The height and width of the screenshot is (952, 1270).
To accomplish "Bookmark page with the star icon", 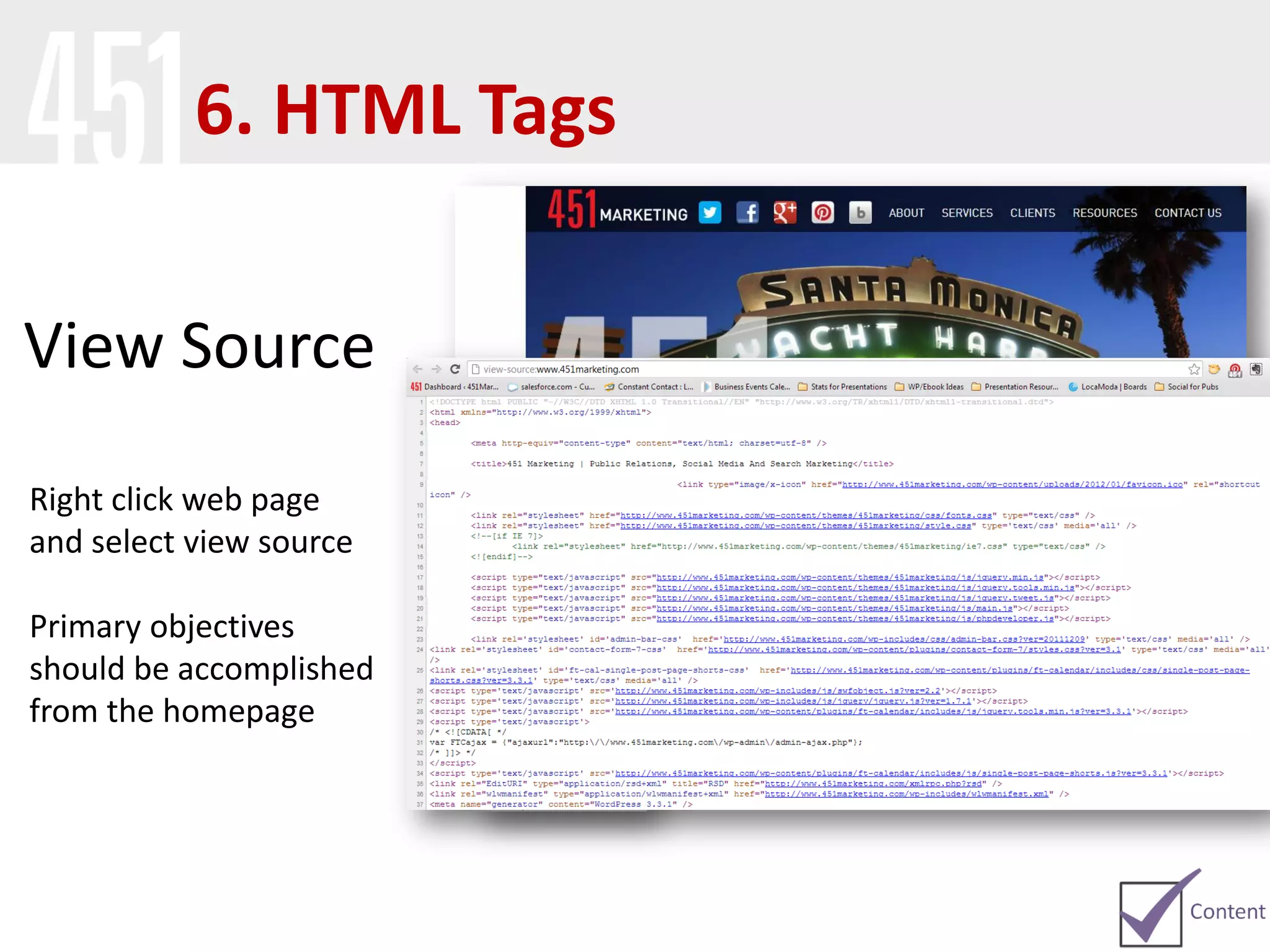I will (x=1194, y=369).
